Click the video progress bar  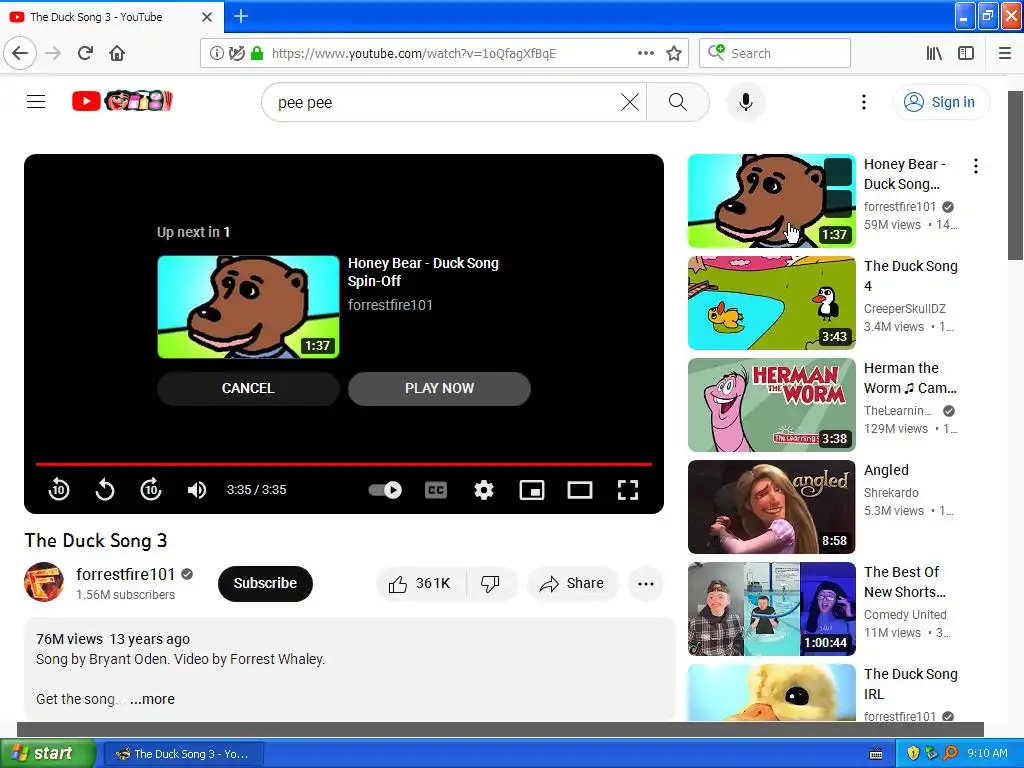(x=344, y=464)
